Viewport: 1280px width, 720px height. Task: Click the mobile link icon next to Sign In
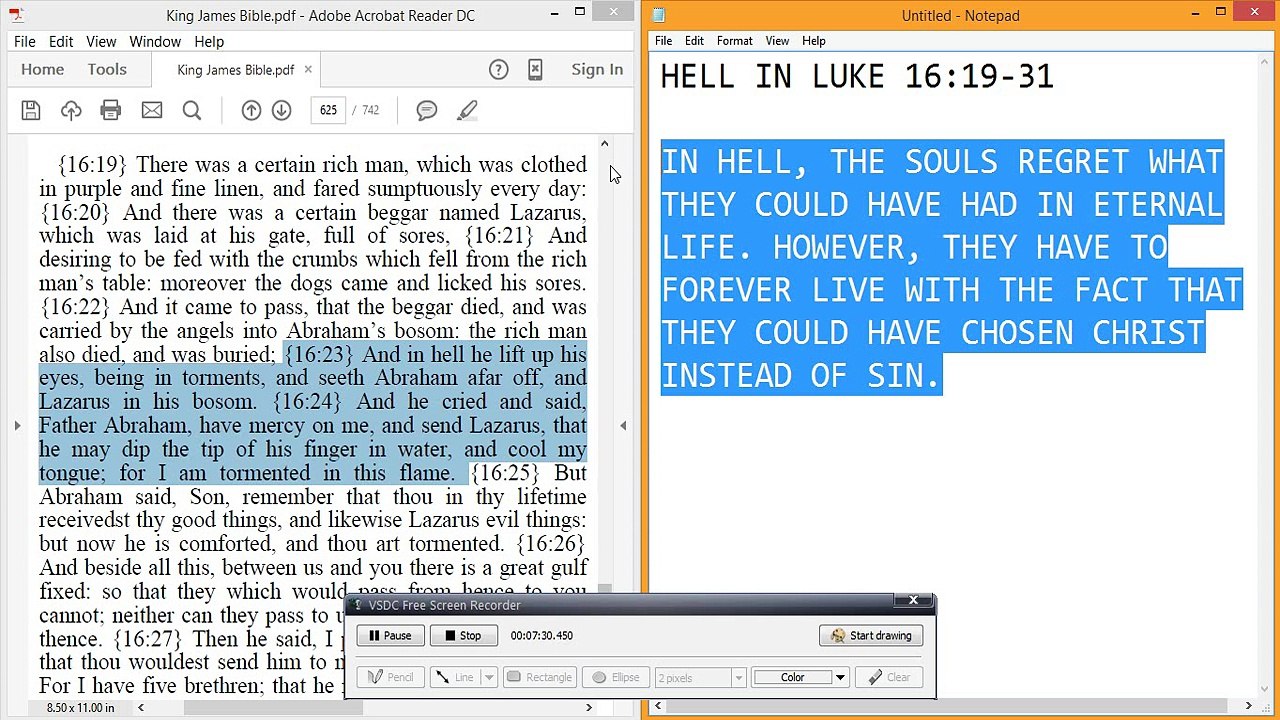click(535, 69)
